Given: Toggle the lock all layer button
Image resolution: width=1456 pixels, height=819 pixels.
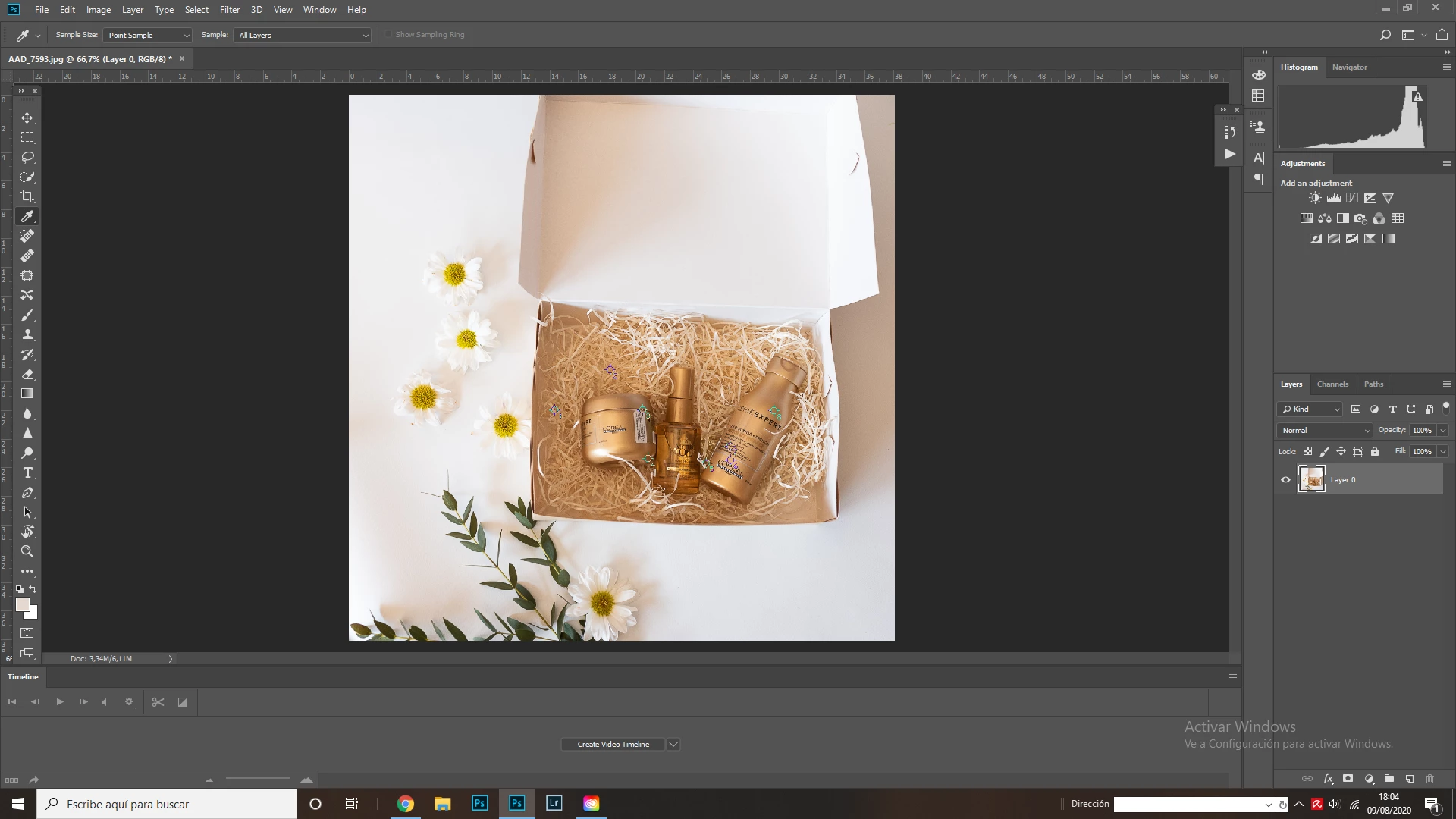Looking at the screenshot, I should (x=1375, y=451).
